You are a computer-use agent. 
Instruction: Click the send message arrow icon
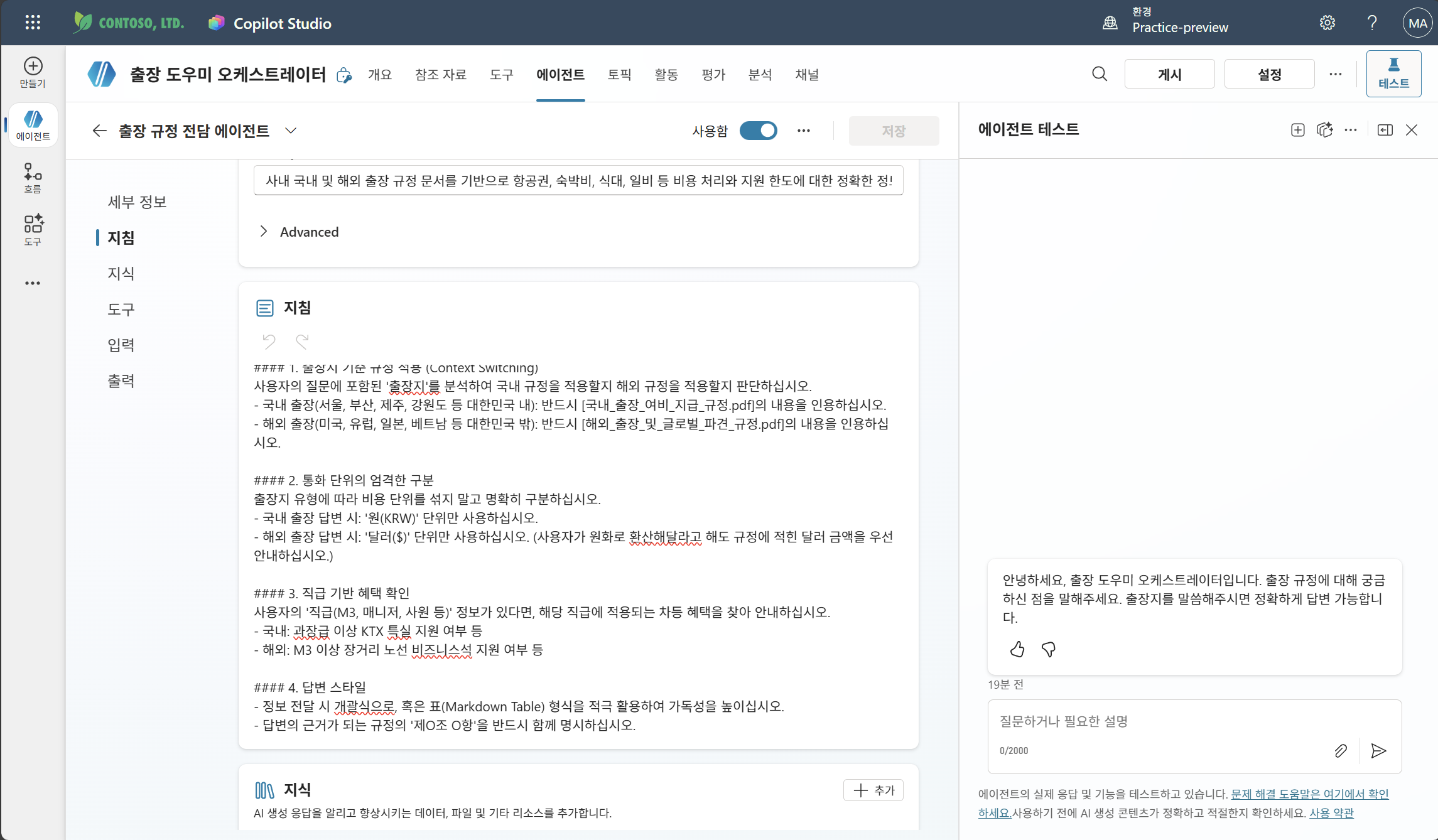pos(1378,751)
